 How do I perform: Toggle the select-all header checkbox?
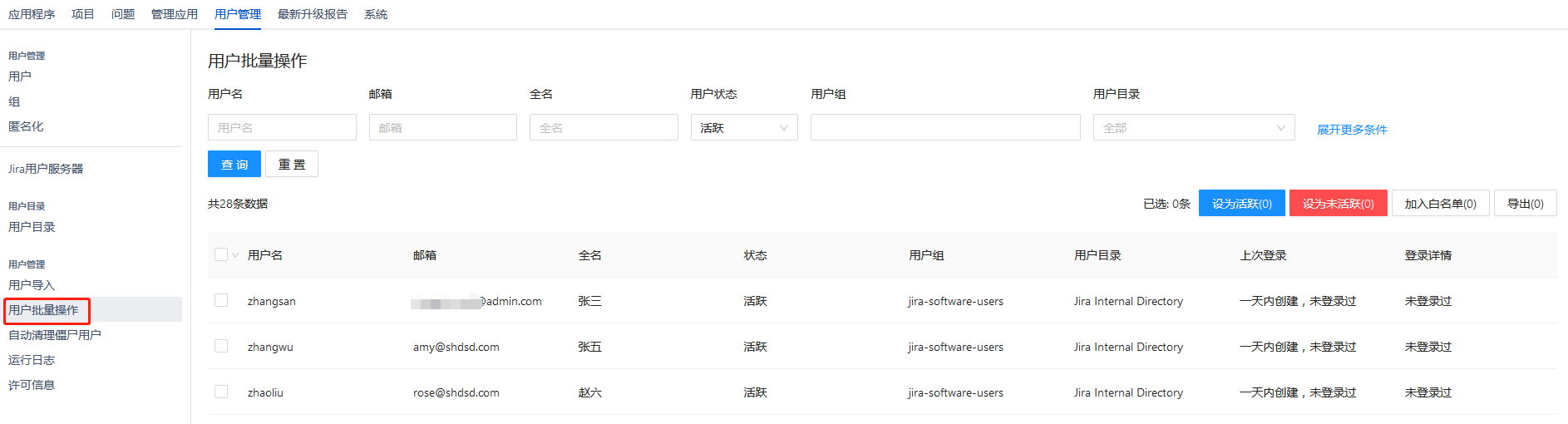click(x=221, y=254)
